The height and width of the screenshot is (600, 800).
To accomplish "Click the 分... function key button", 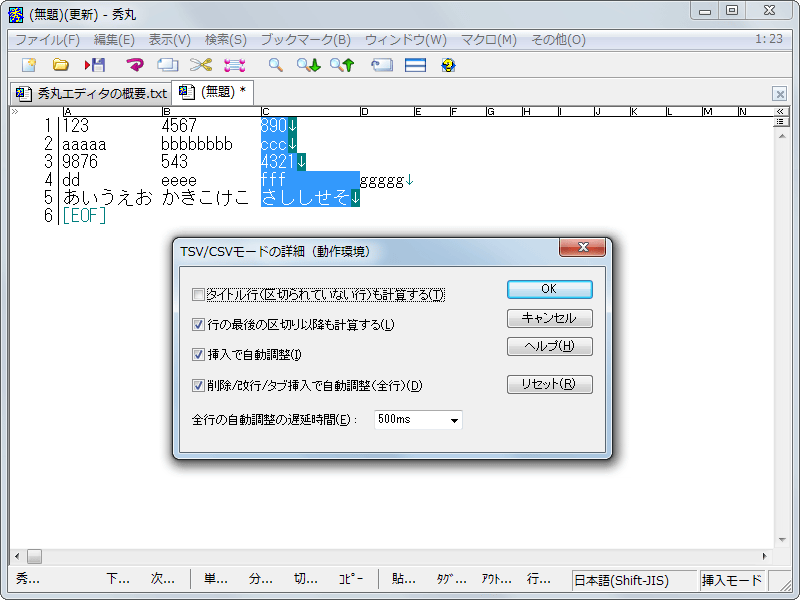I will coord(261,579).
